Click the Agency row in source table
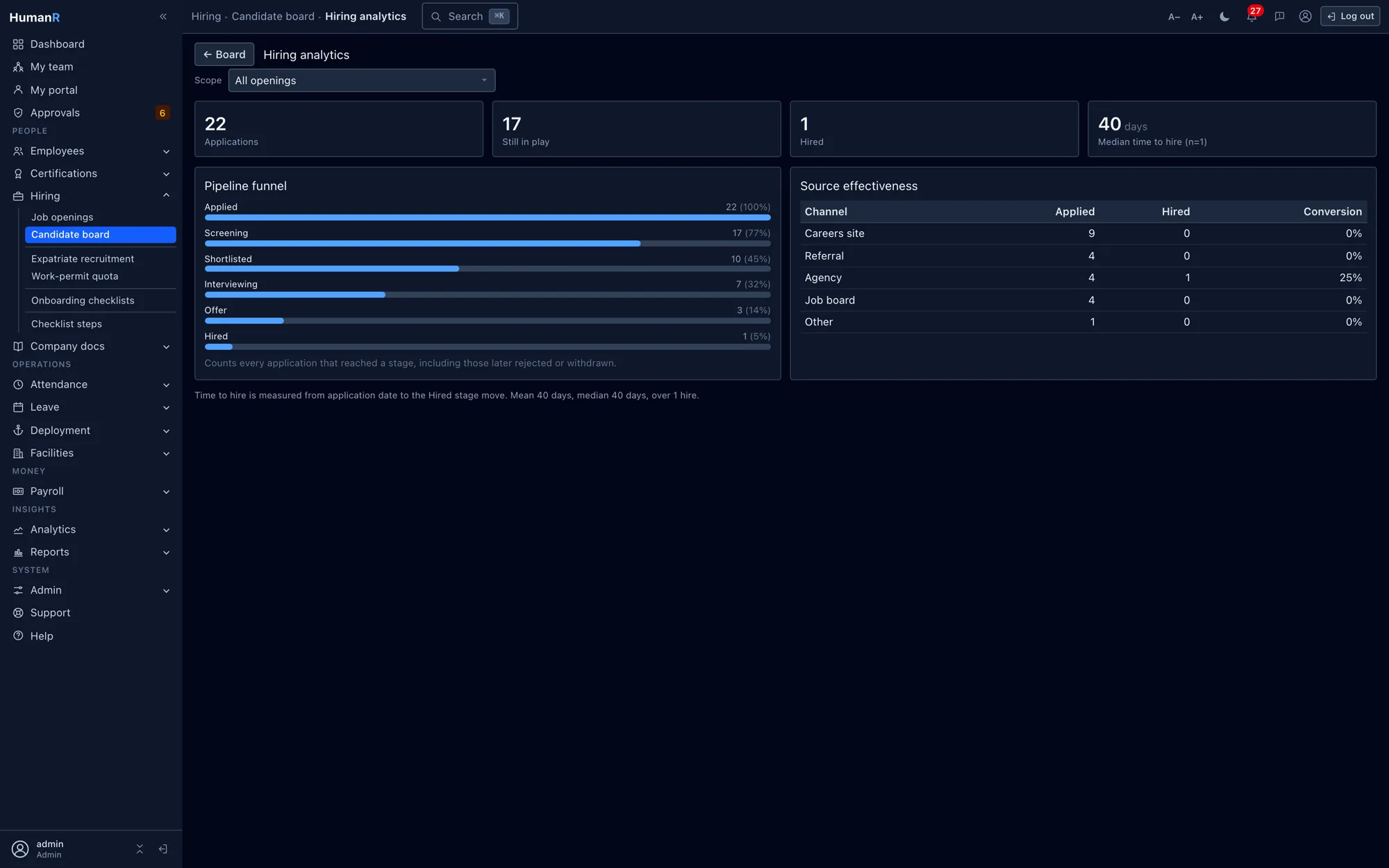Viewport: 1389px width, 868px height. pos(1083,278)
